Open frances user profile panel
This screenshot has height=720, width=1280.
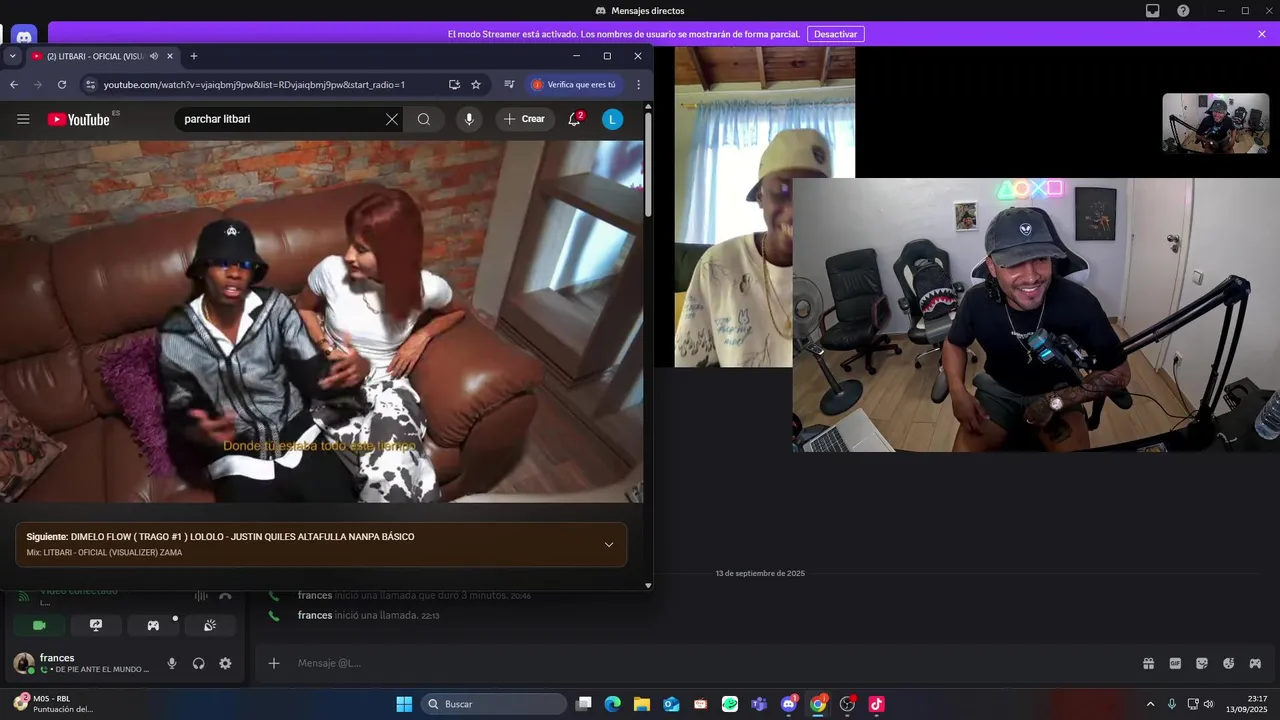80,663
